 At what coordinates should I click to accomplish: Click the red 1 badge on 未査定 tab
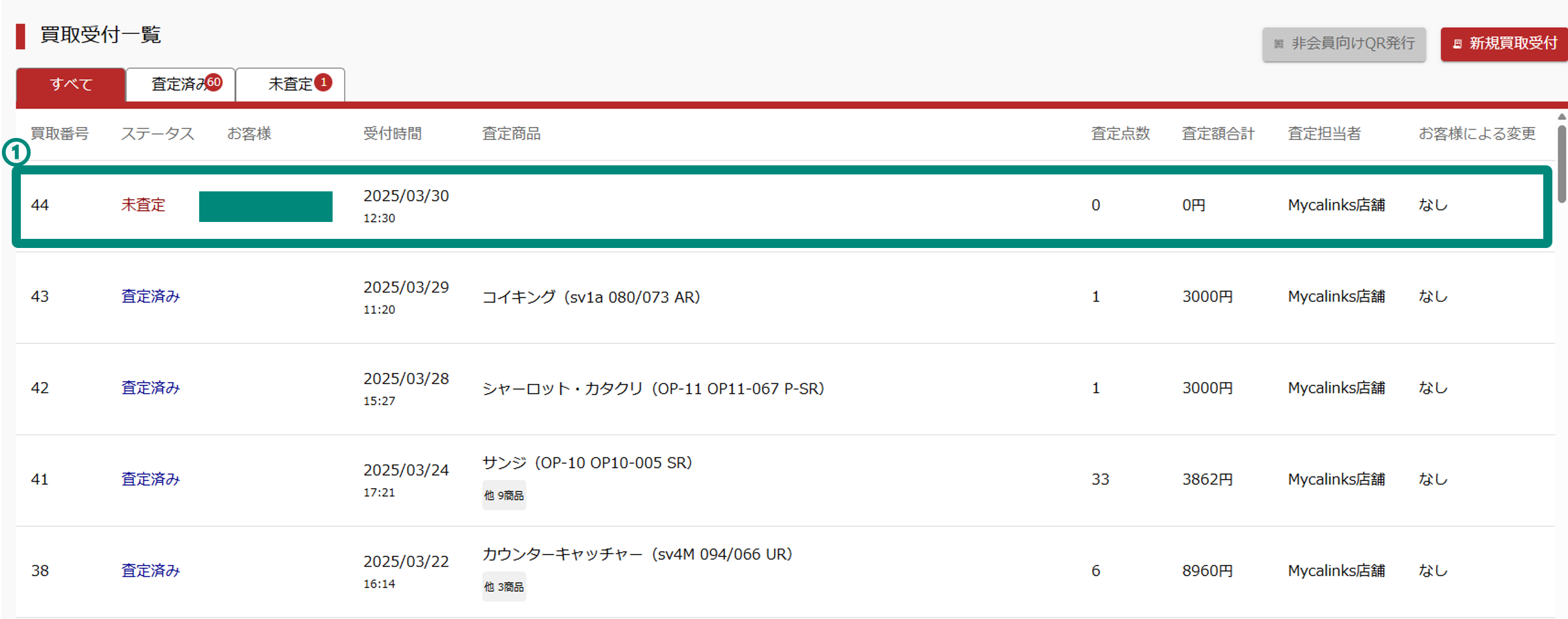coord(323,82)
